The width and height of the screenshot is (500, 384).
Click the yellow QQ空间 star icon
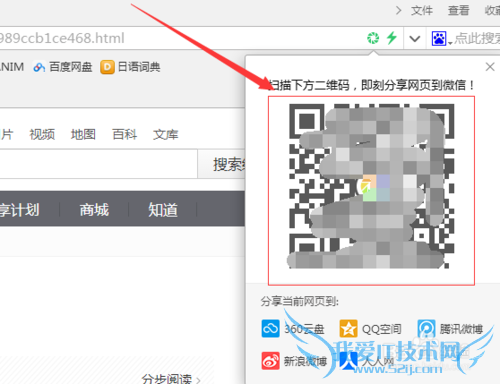click(348, 329)
